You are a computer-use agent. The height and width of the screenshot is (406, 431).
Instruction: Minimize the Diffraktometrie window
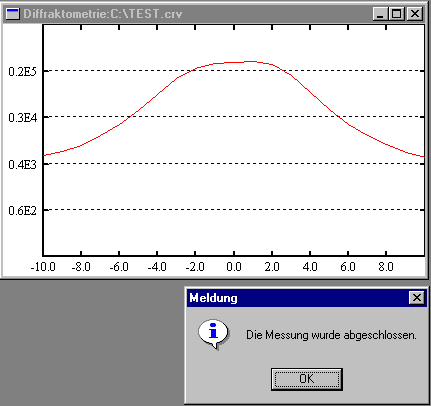coord(380,14)
